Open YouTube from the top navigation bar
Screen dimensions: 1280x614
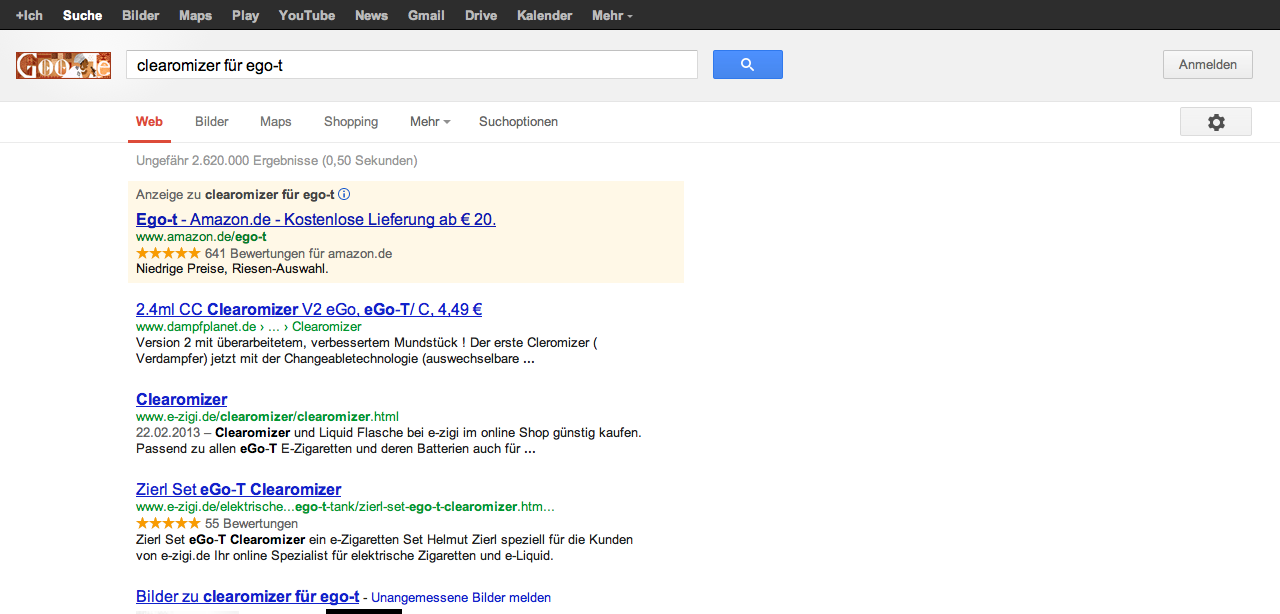point(307,15)
